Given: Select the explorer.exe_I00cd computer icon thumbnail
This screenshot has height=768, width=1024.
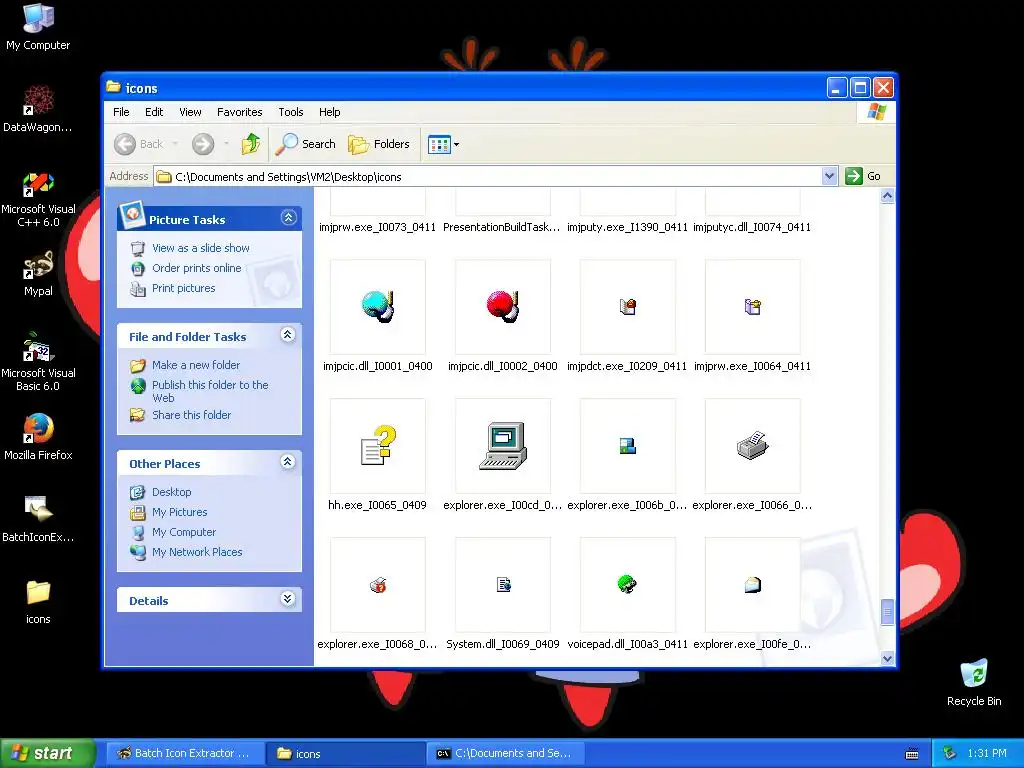Looking at the screenshot, I should [x=503, y=445].
